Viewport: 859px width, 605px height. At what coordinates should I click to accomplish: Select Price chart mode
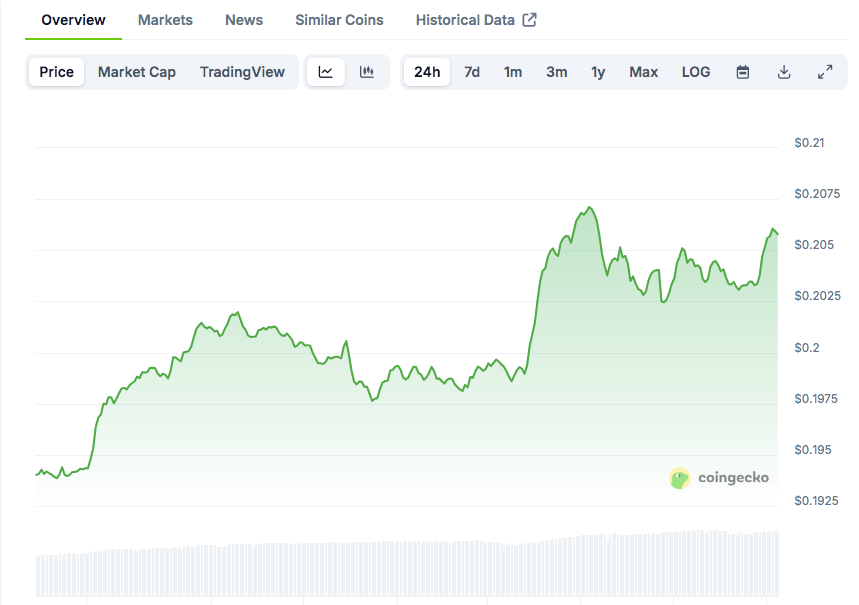pos(57,72)
